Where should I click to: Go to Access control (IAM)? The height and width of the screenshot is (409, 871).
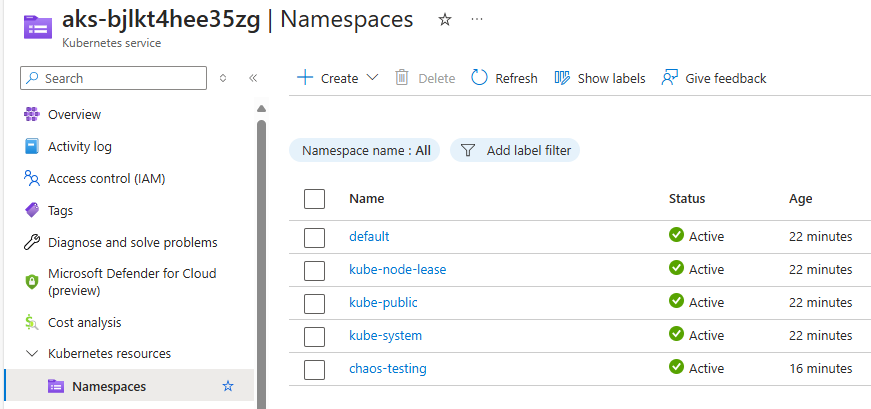pyautogui.click(x=107, y=178)
